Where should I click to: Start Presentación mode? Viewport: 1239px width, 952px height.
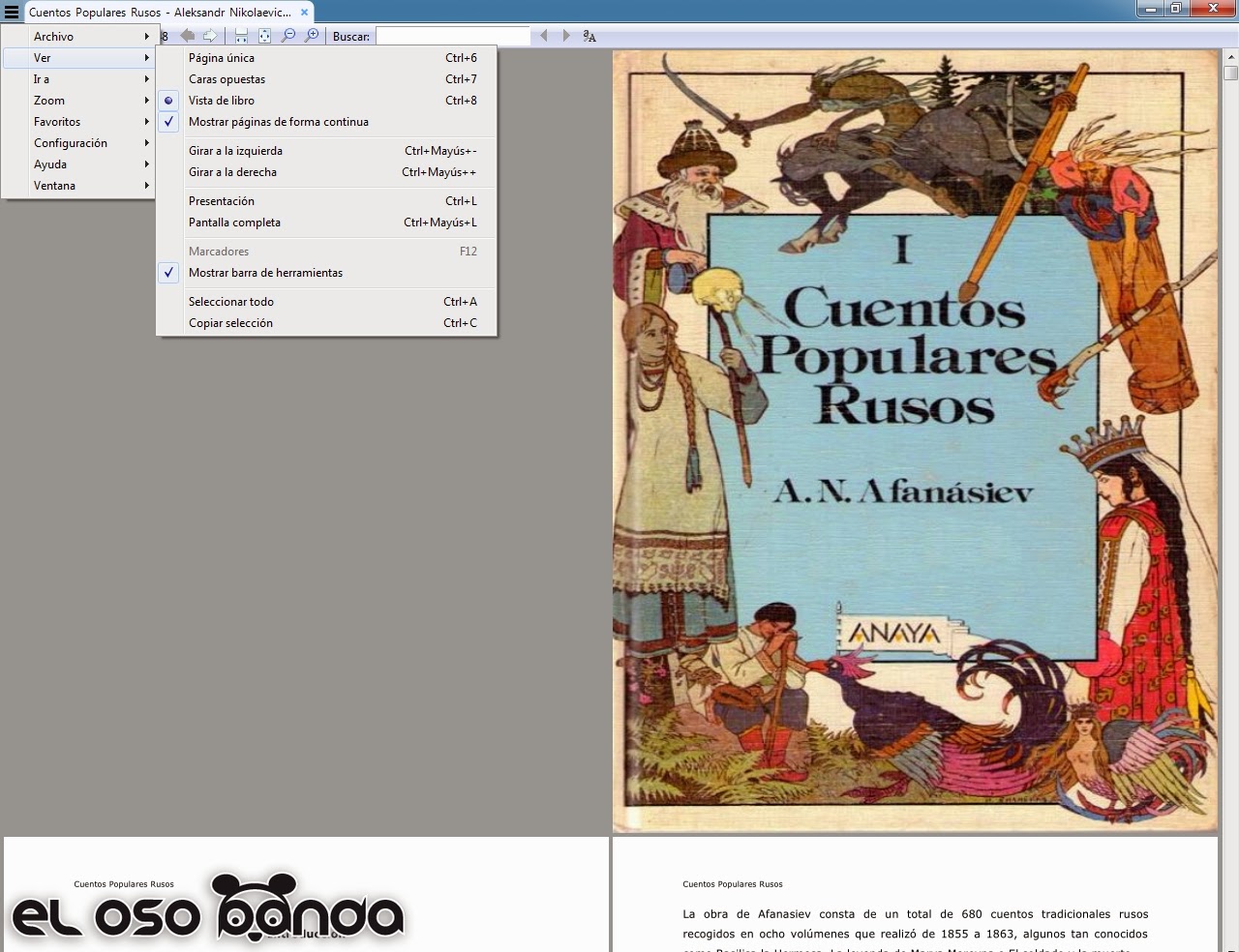327,201
